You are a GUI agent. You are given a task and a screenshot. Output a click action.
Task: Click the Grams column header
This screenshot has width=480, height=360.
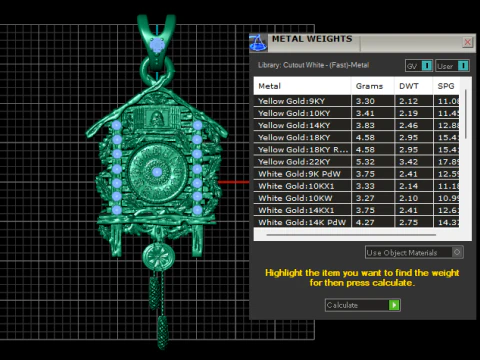pyautogui.click(x=372, y=86)
